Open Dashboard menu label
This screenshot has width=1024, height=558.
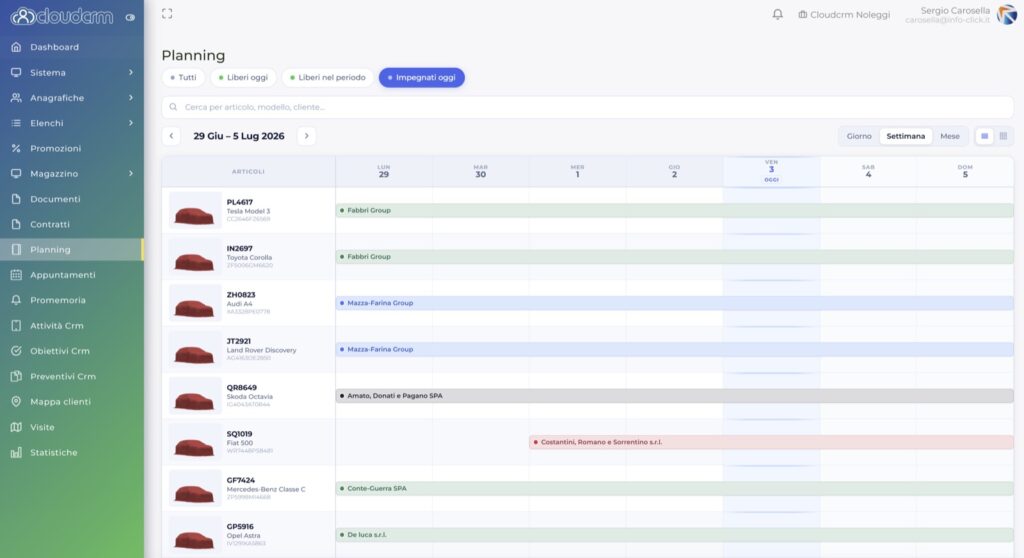click(x=54, y=47)
